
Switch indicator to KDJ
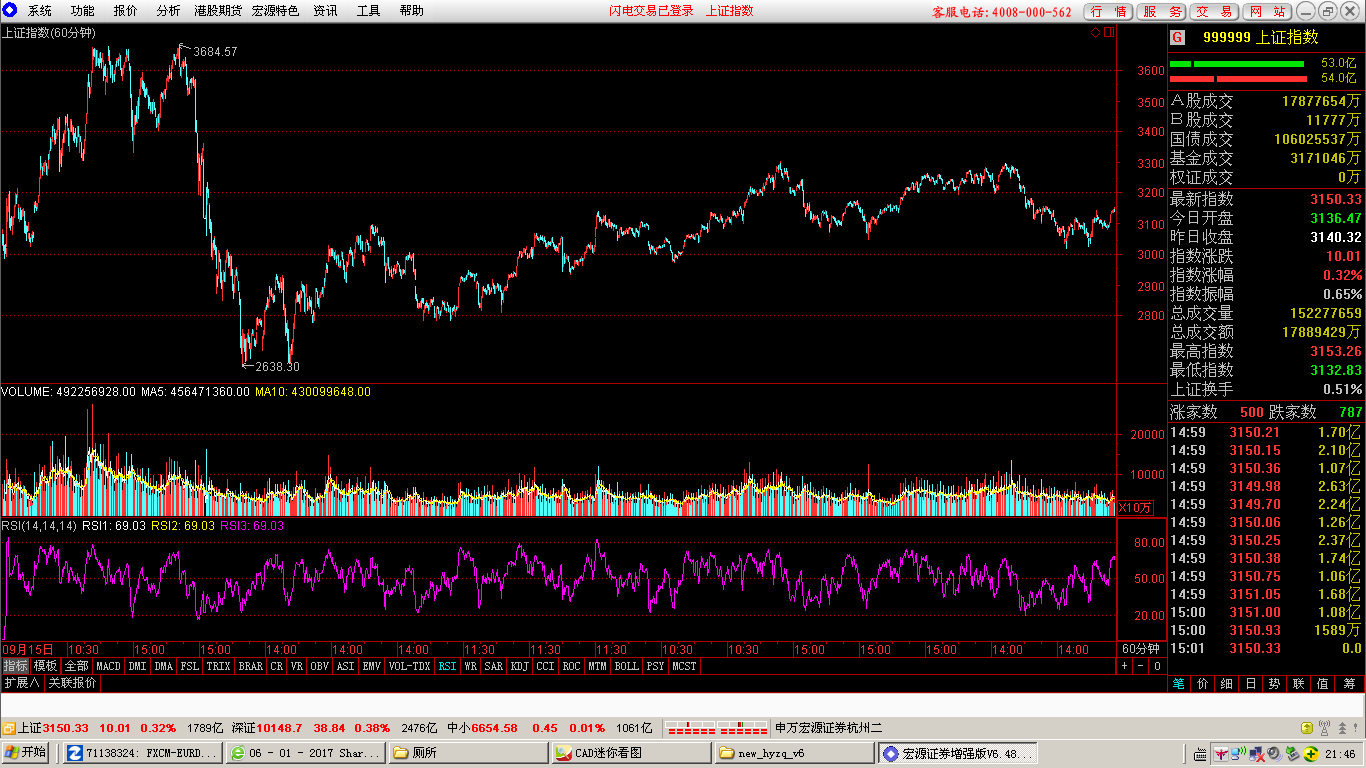pyautogui.click(x=519, y=666)
